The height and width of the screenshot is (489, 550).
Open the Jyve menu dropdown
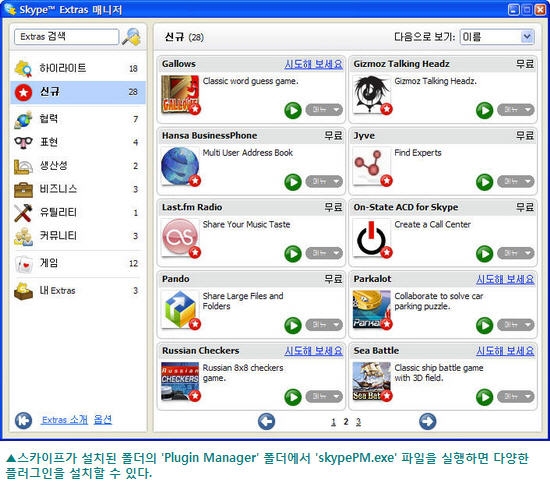pyautogui.click(x=516, y=181)
